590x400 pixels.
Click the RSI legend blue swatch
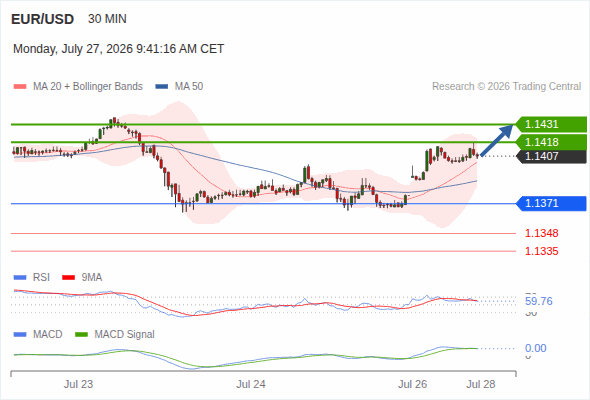click(20, 278)
